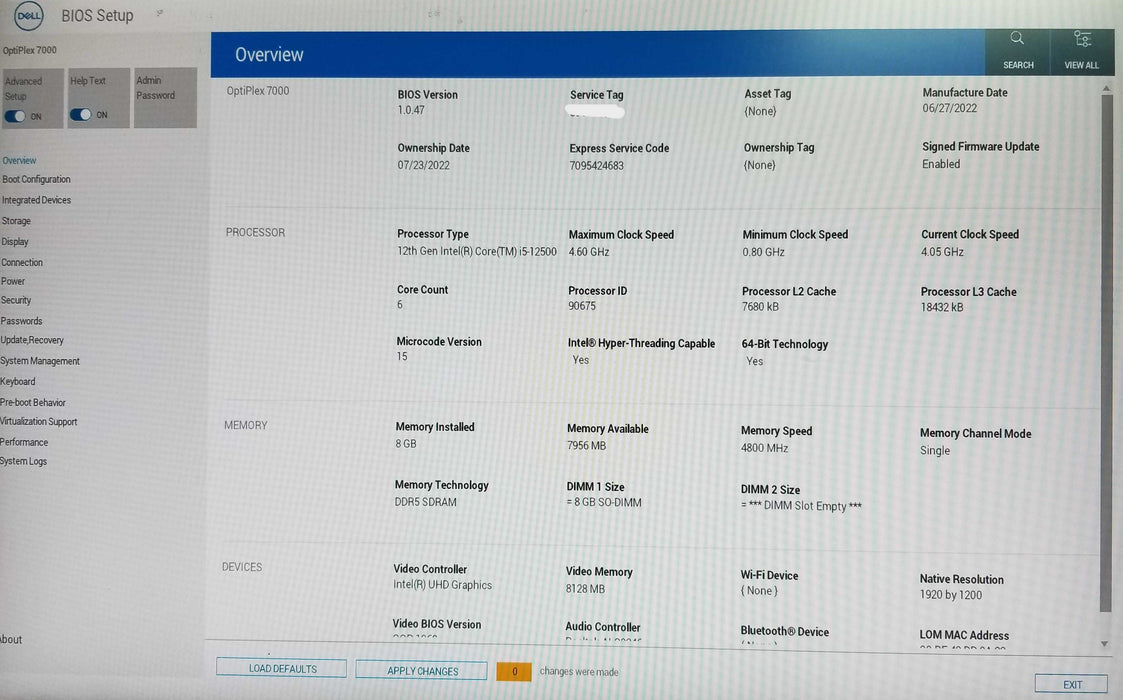Open System Management section
This screenshot has height=700, width=1123.
(40, 361)
